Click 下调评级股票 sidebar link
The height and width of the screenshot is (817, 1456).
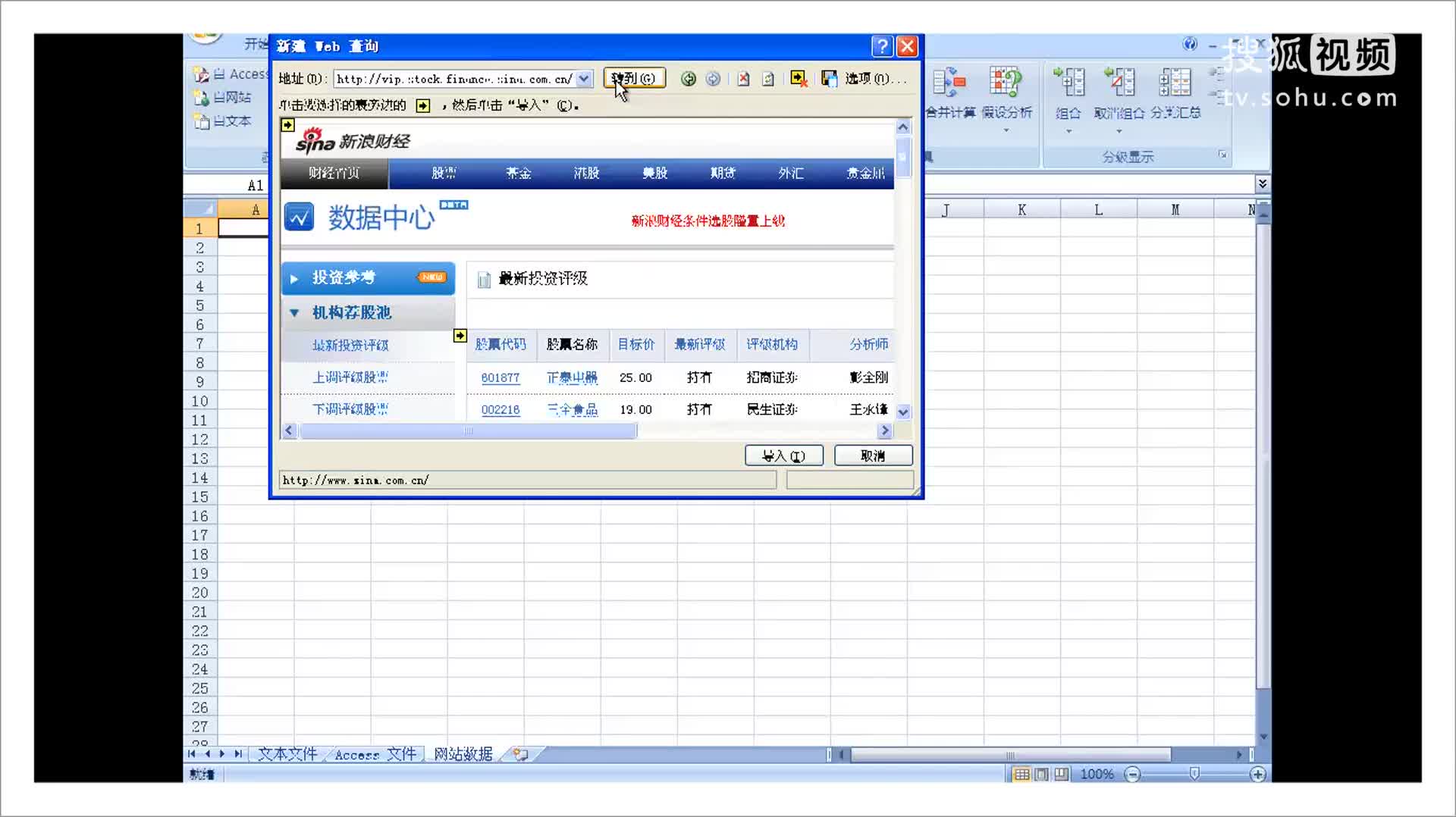[350, 409]
